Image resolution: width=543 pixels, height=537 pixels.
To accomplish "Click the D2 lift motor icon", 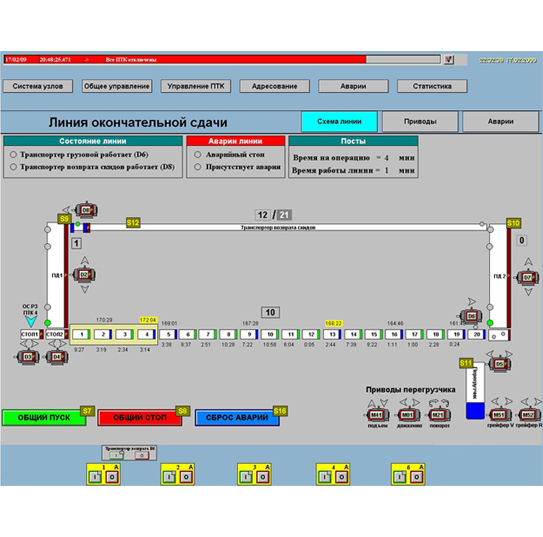I will click(84, 275).
